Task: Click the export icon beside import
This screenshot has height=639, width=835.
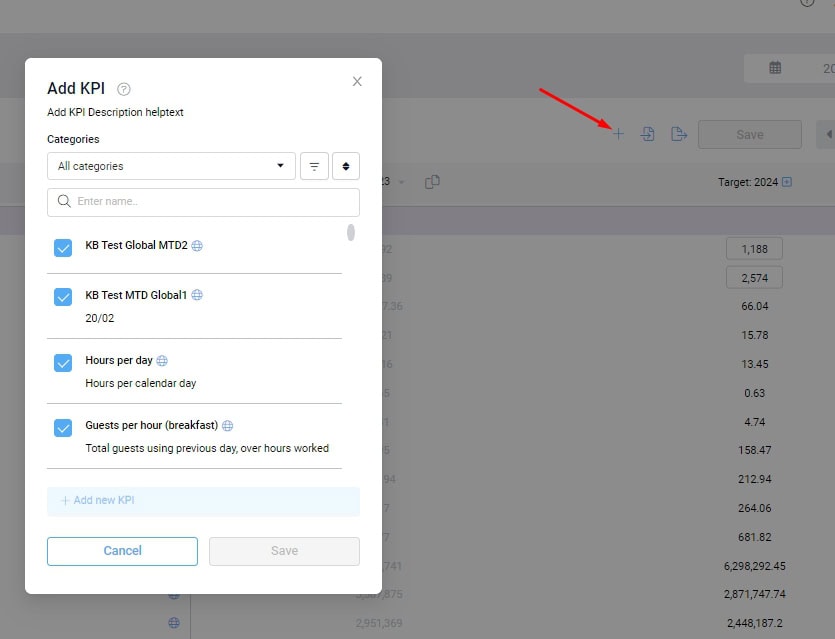Action: [x=679, y=134]
